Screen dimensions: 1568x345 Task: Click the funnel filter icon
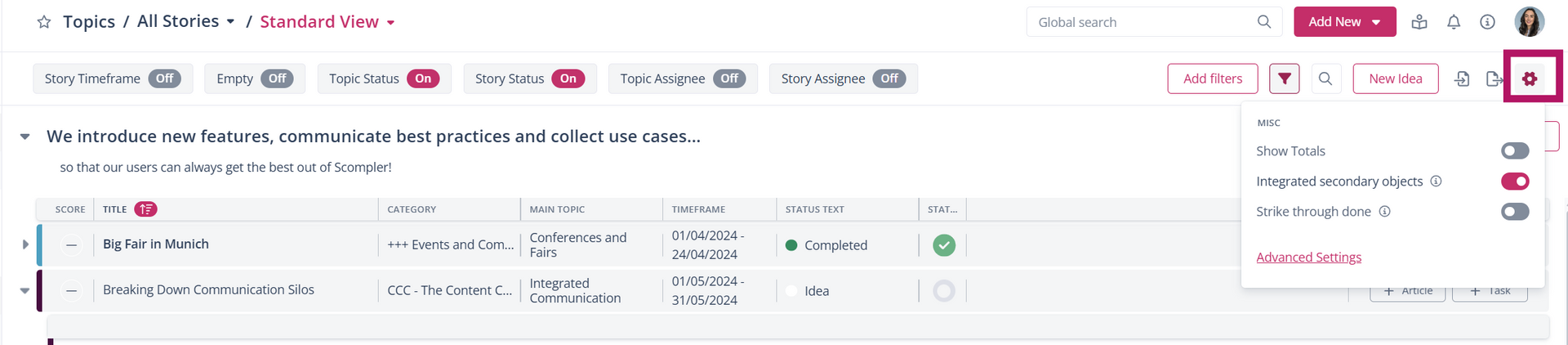[x=1285, y=78]
